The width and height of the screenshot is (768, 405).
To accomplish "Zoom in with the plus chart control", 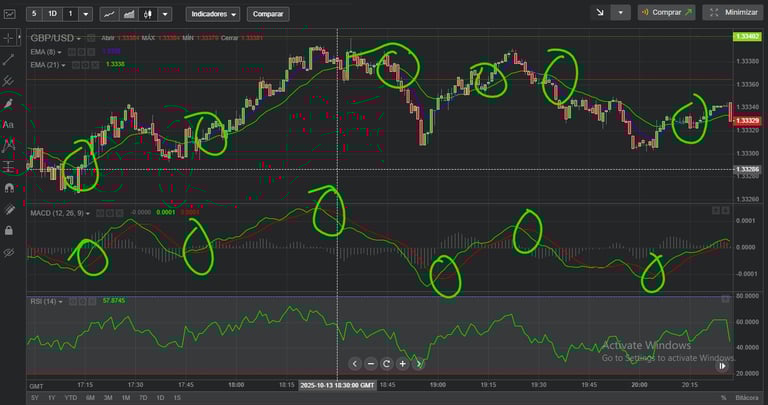I will tap(403, 364).
